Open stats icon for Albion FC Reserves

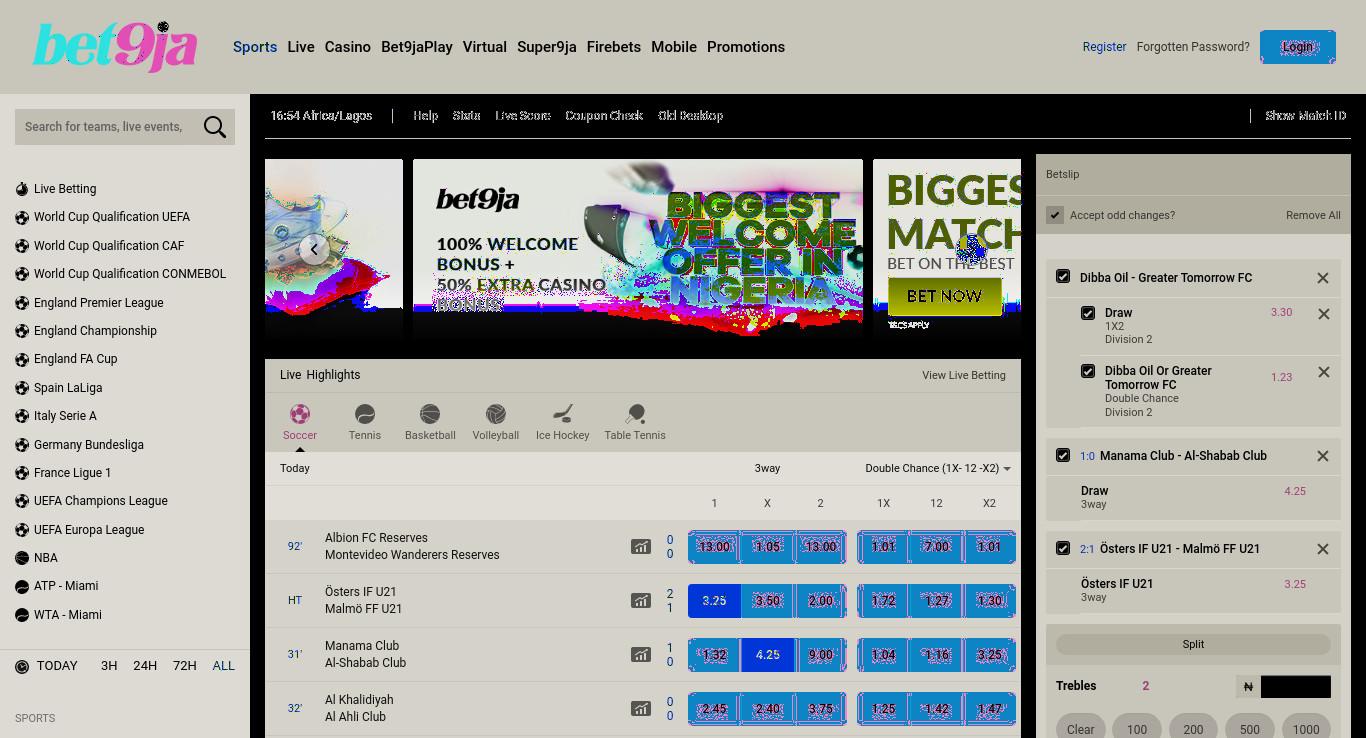coord(640,547)
